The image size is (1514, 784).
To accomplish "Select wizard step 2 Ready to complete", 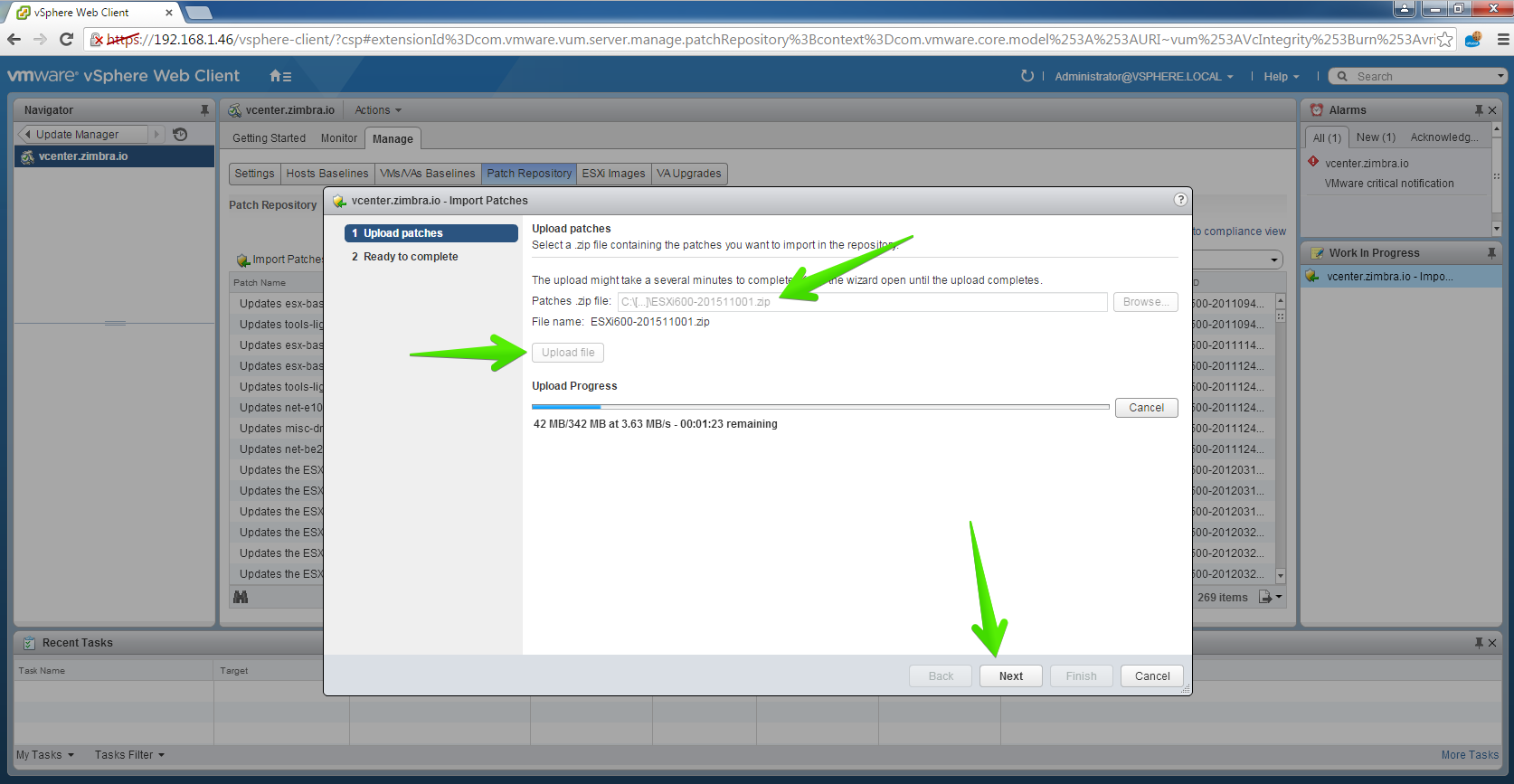I will [431, 257].
